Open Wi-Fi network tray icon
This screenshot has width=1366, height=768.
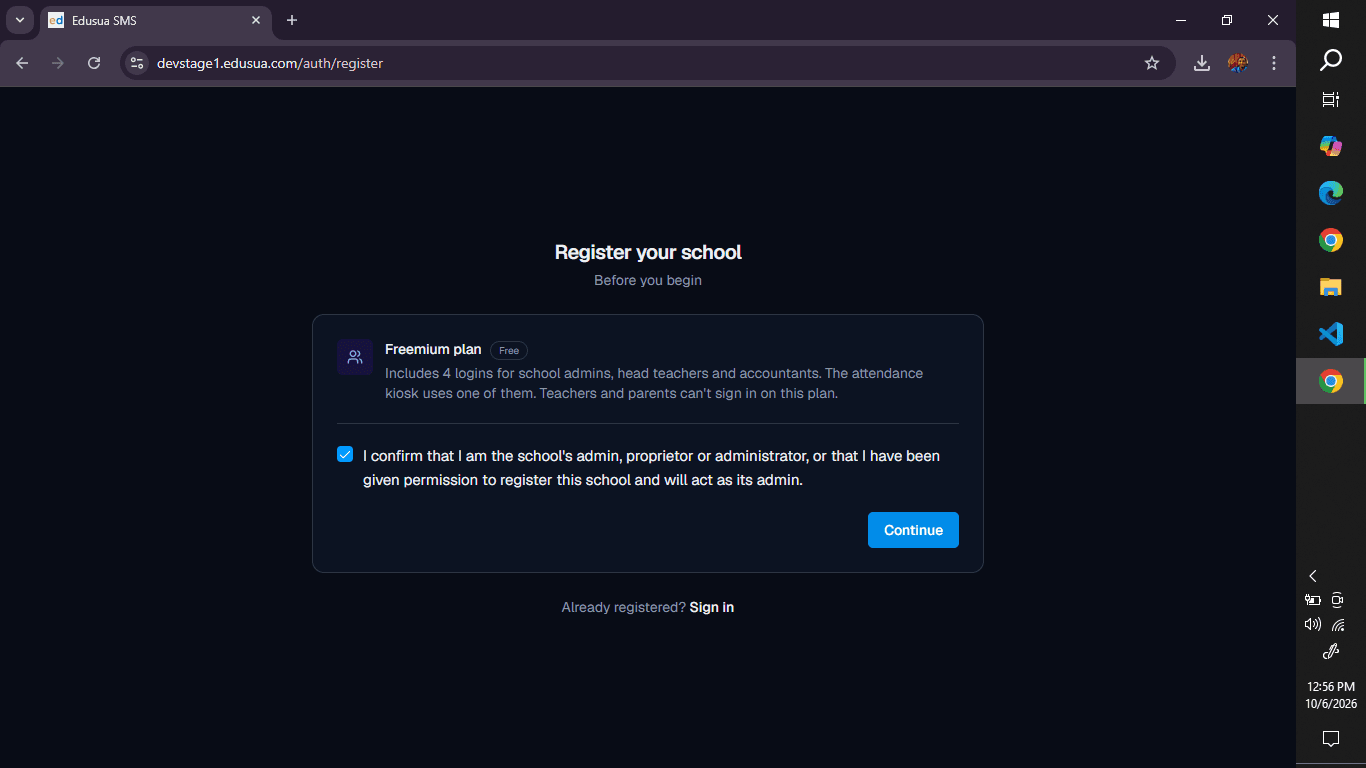point(1338,625)
